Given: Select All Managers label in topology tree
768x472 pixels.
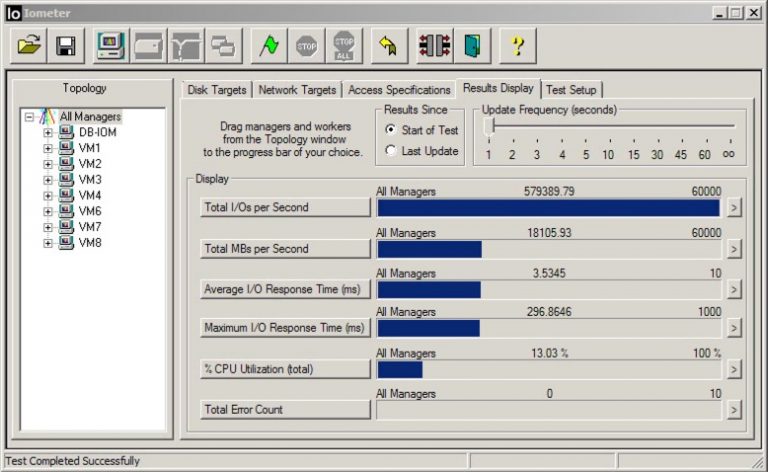Looking at the screenshot, I should (90, 117).
